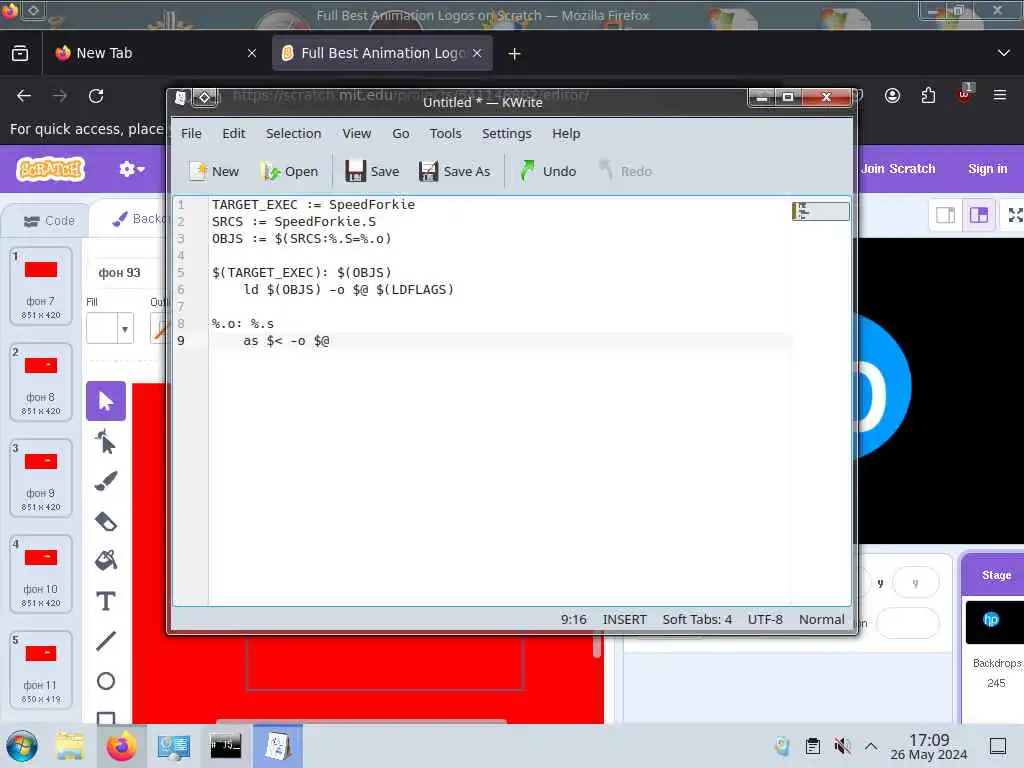
Task: Open the View menu in KWrite
Action: (357, 133)
